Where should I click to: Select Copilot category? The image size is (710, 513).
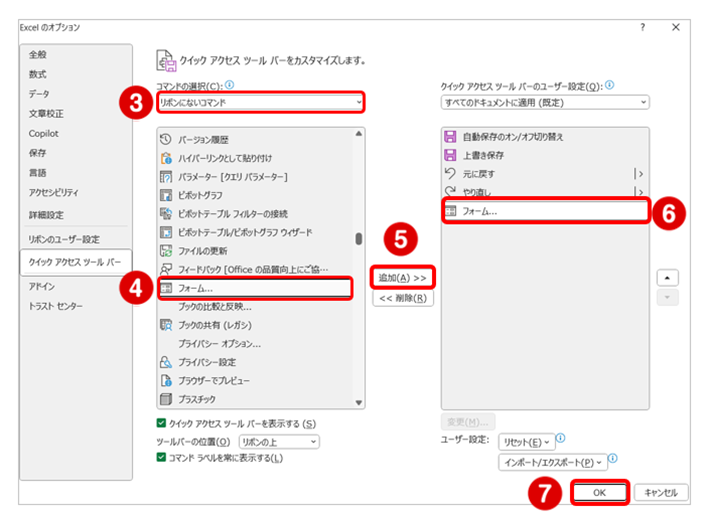coord(76,133)
